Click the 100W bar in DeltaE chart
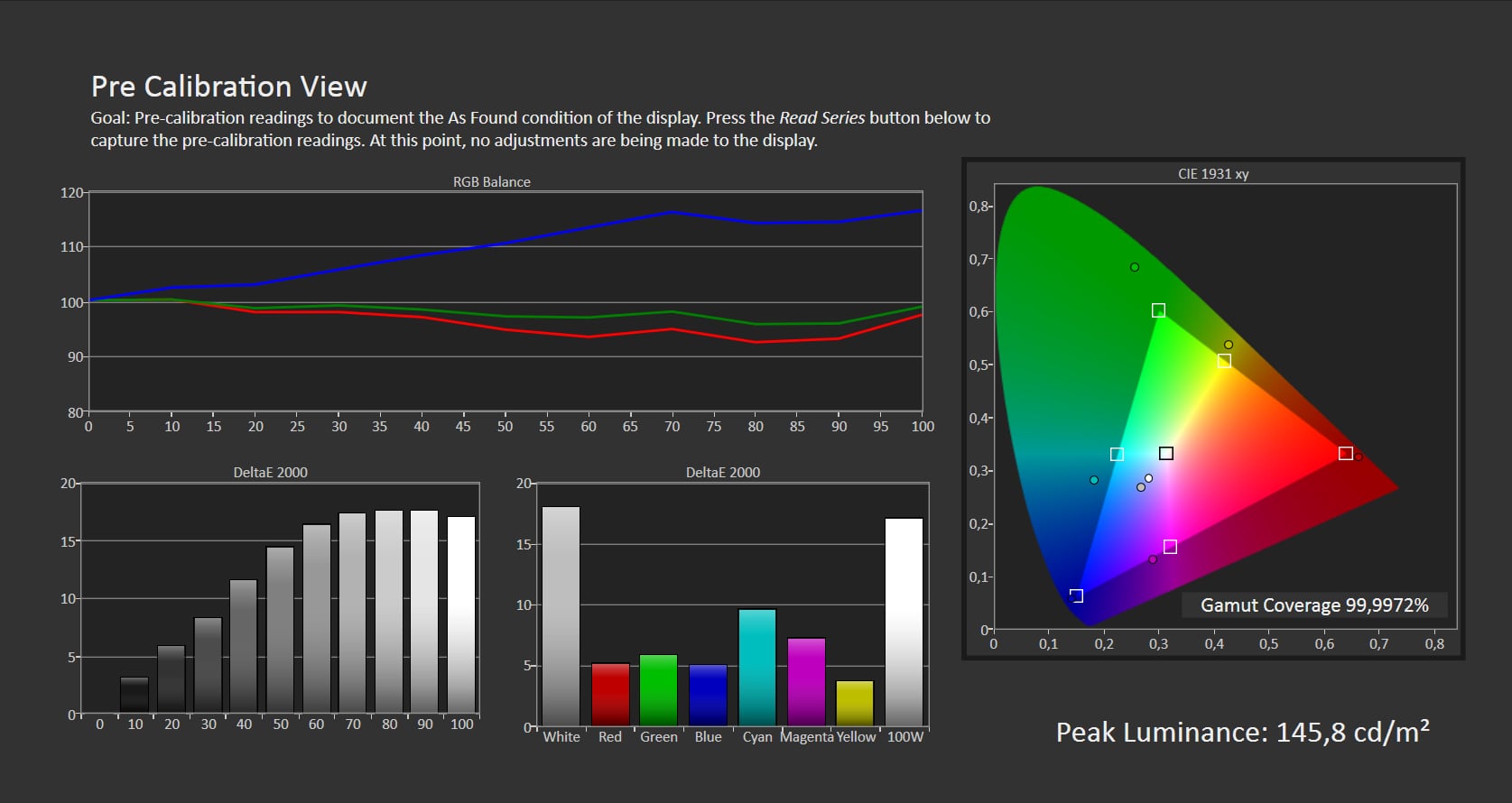The width and height of the screenshot is (1512, 803). pyautogui.click(x=904, y=622)
